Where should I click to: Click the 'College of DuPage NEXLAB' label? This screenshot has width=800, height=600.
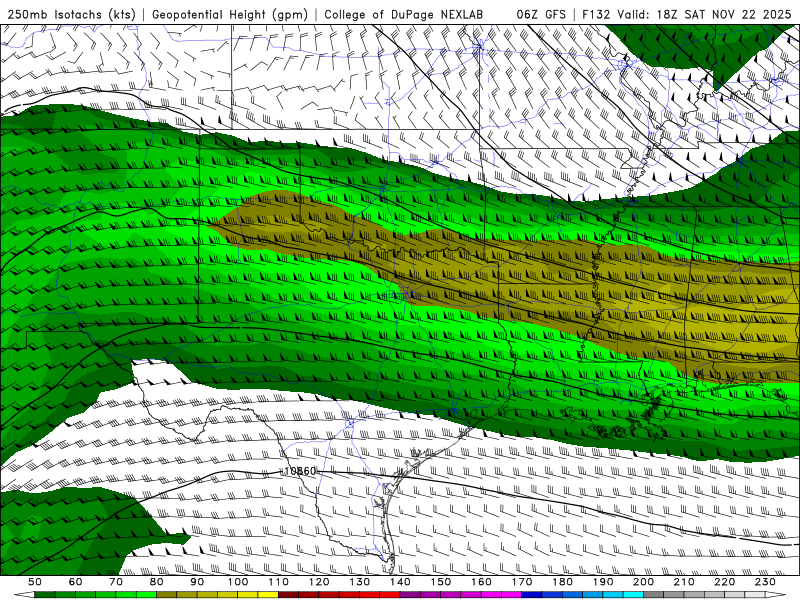403,14
